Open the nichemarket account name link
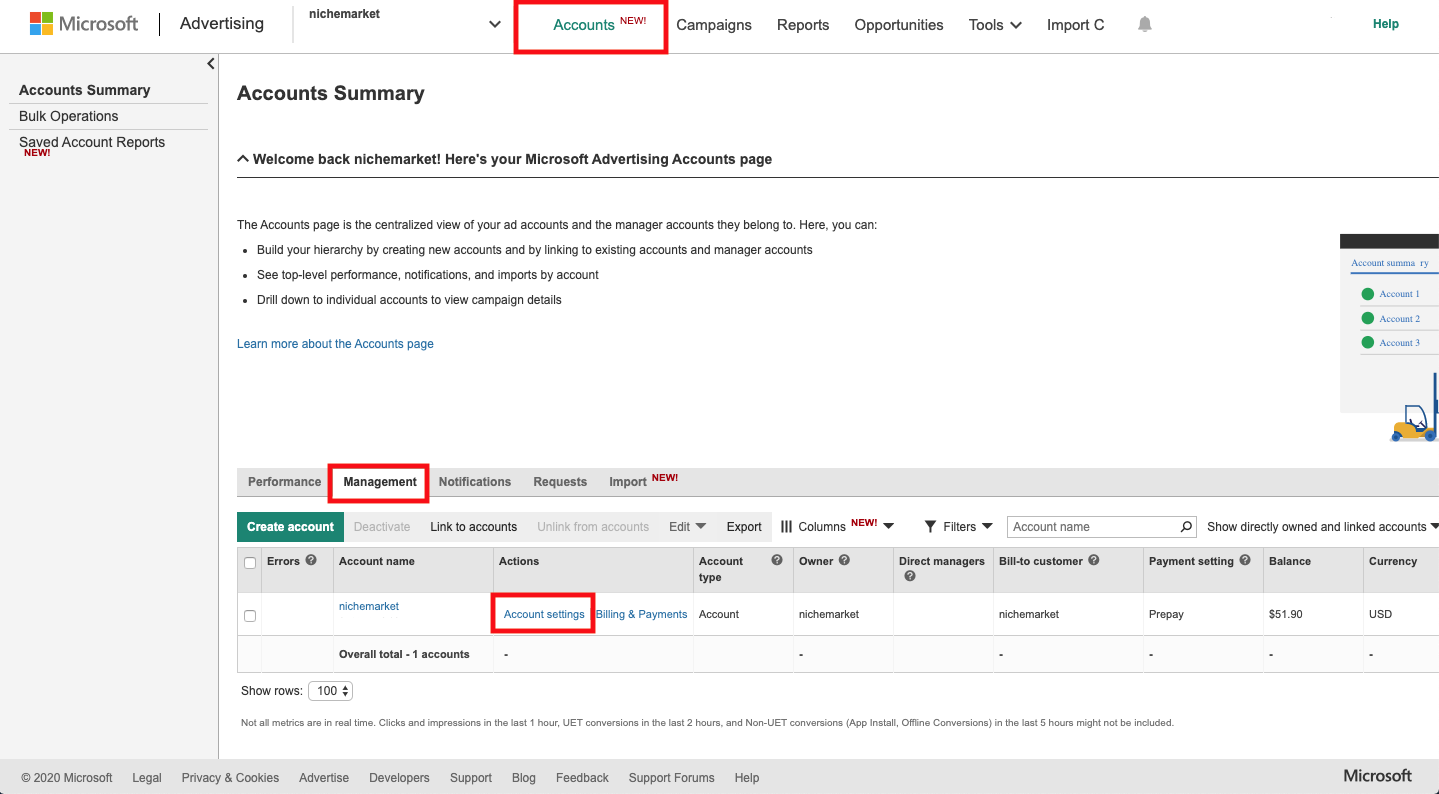Screen dimensions: 1439x794 [x=369, y=606]
